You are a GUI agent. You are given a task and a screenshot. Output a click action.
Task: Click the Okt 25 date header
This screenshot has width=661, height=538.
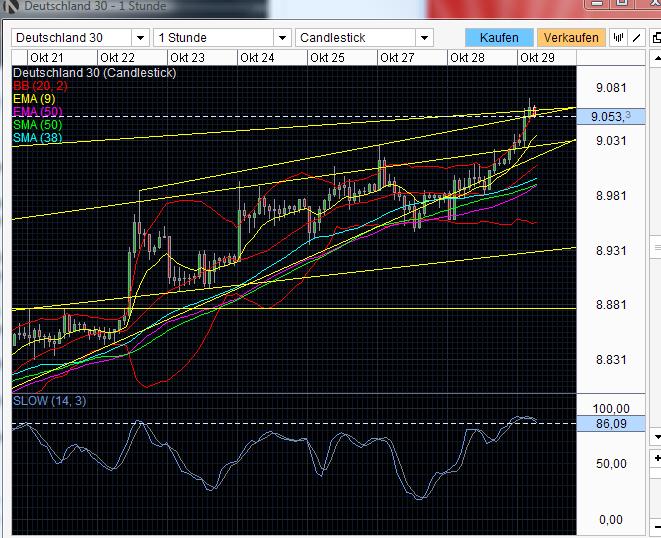pos(327,57)
